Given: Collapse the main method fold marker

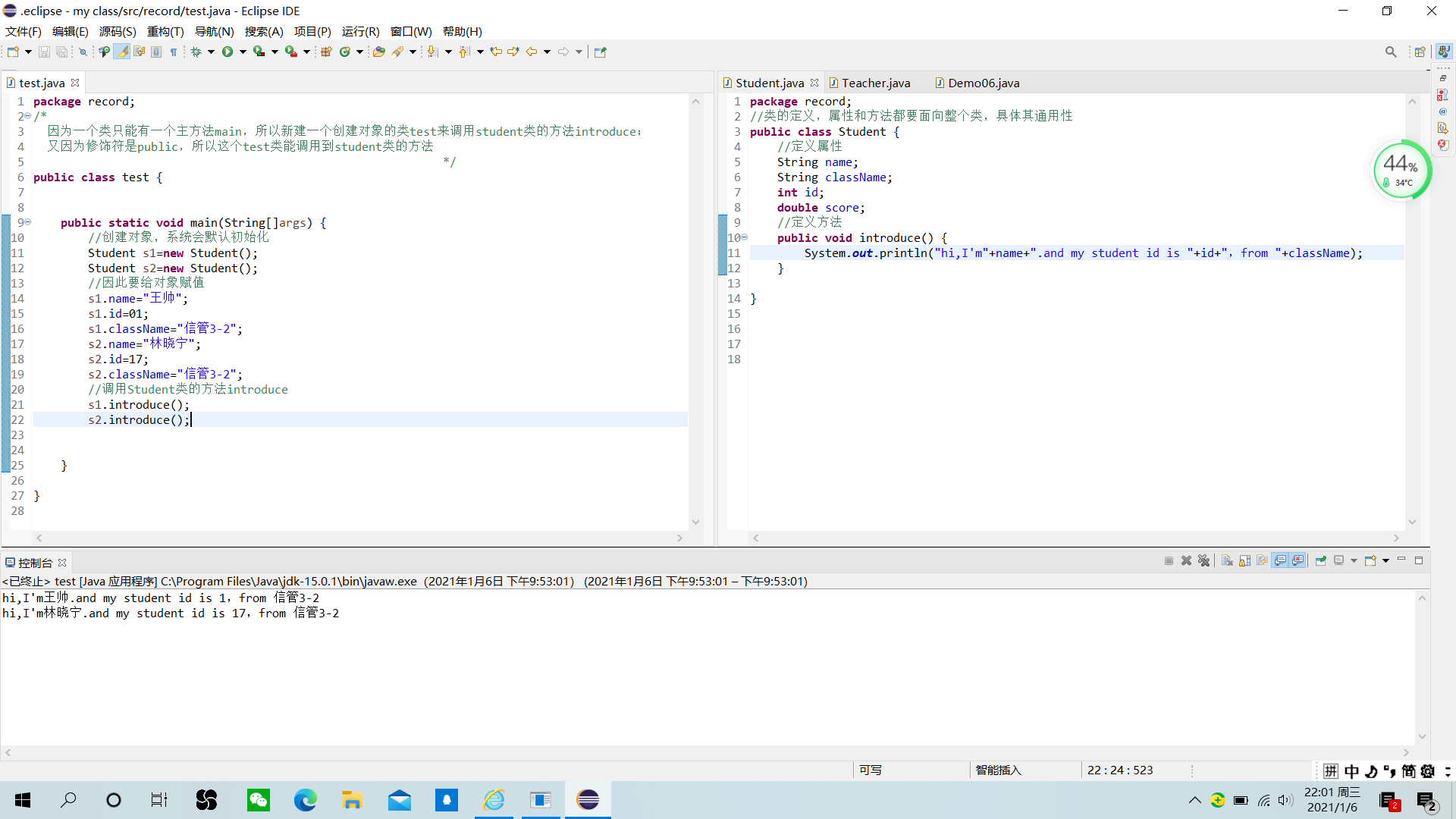Looking at the screenshot, I should pos(28,222).
